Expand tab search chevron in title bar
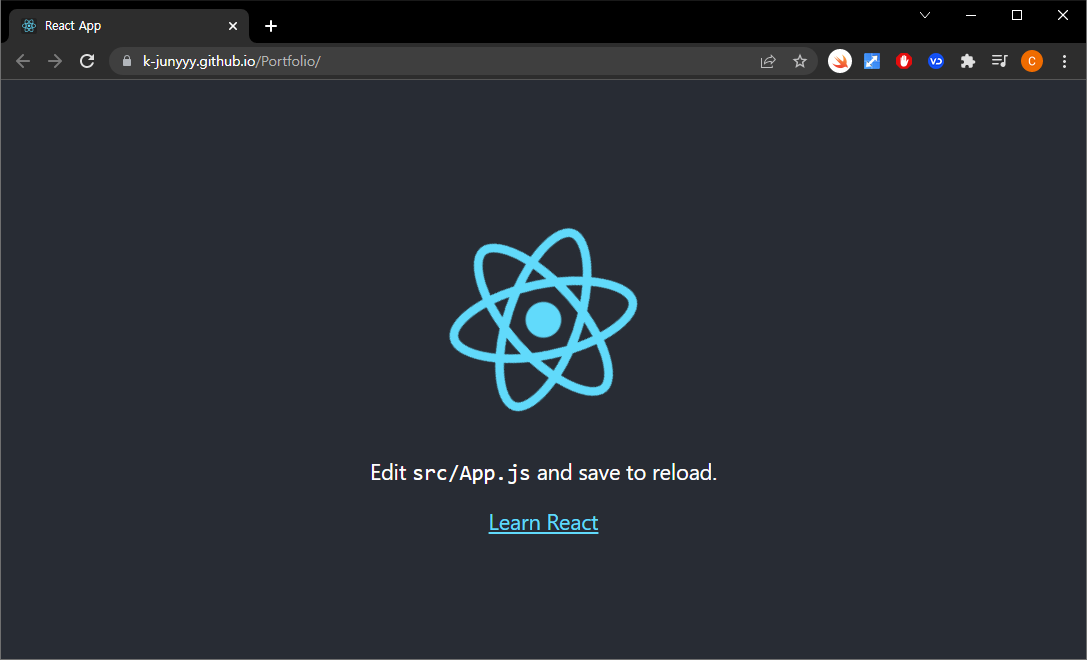The image size is (1087, 660). tap(925, 15)
